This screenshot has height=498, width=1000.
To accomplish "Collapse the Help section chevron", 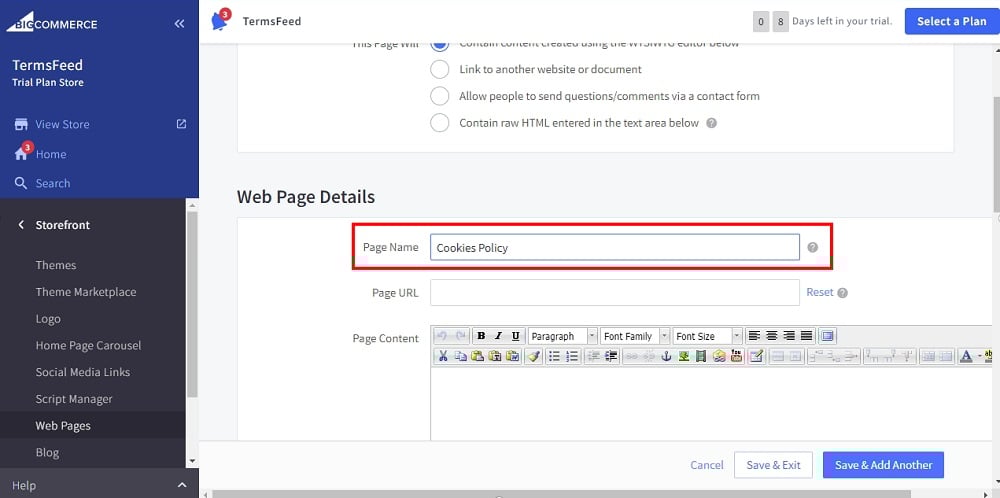I will (181, 485).
